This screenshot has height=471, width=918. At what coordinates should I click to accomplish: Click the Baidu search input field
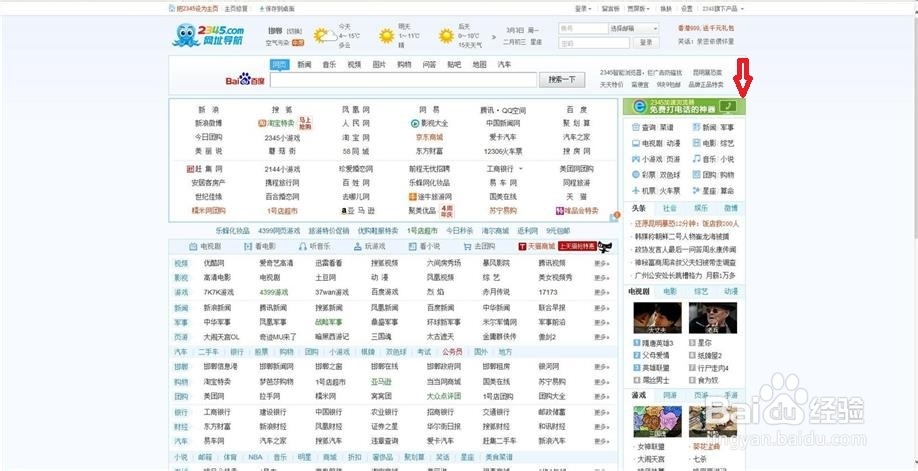[403, 80]
